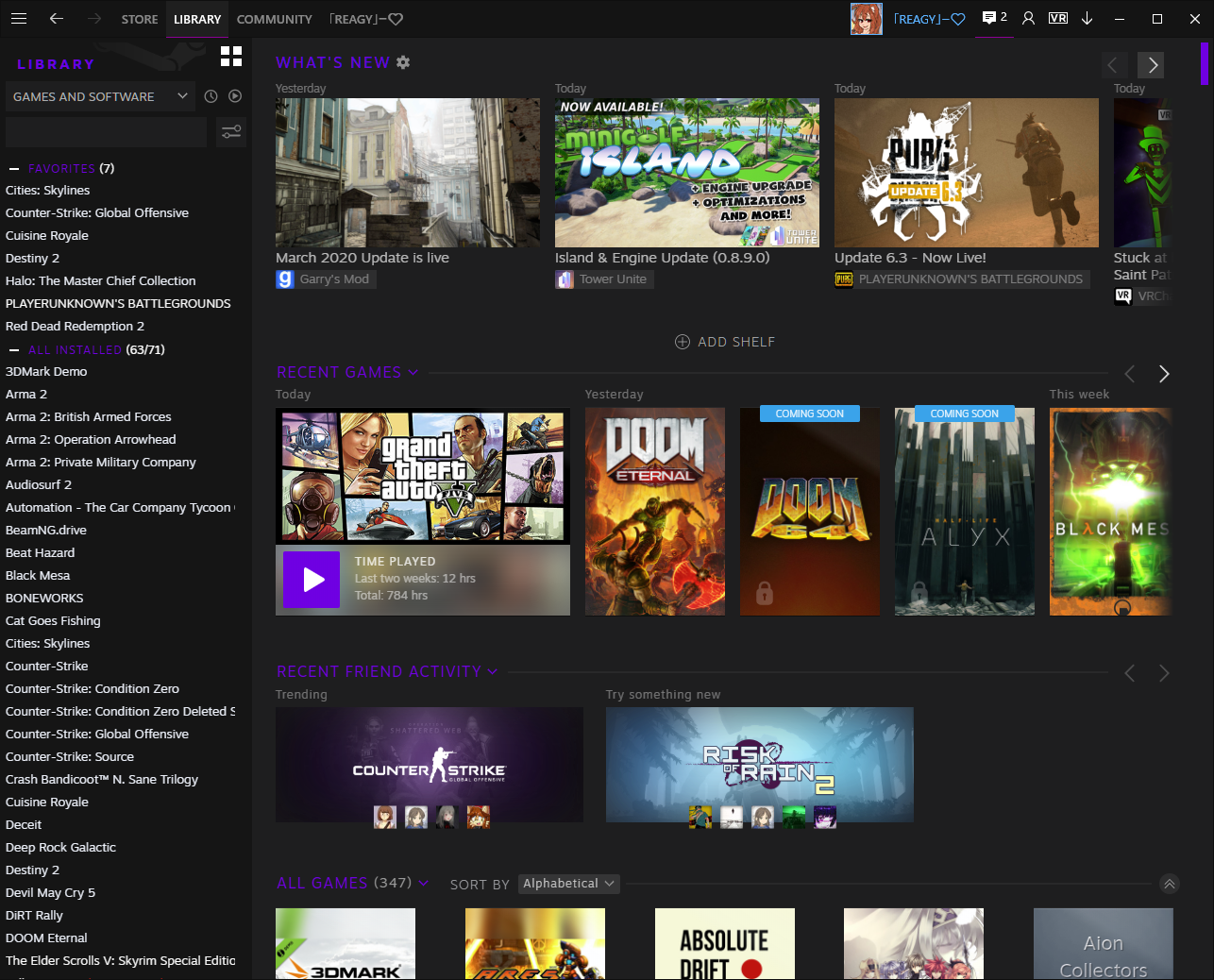Open the All Games shelf dropdown
The width and height of the screenshot is (1214, 980).
pos(424,884)
